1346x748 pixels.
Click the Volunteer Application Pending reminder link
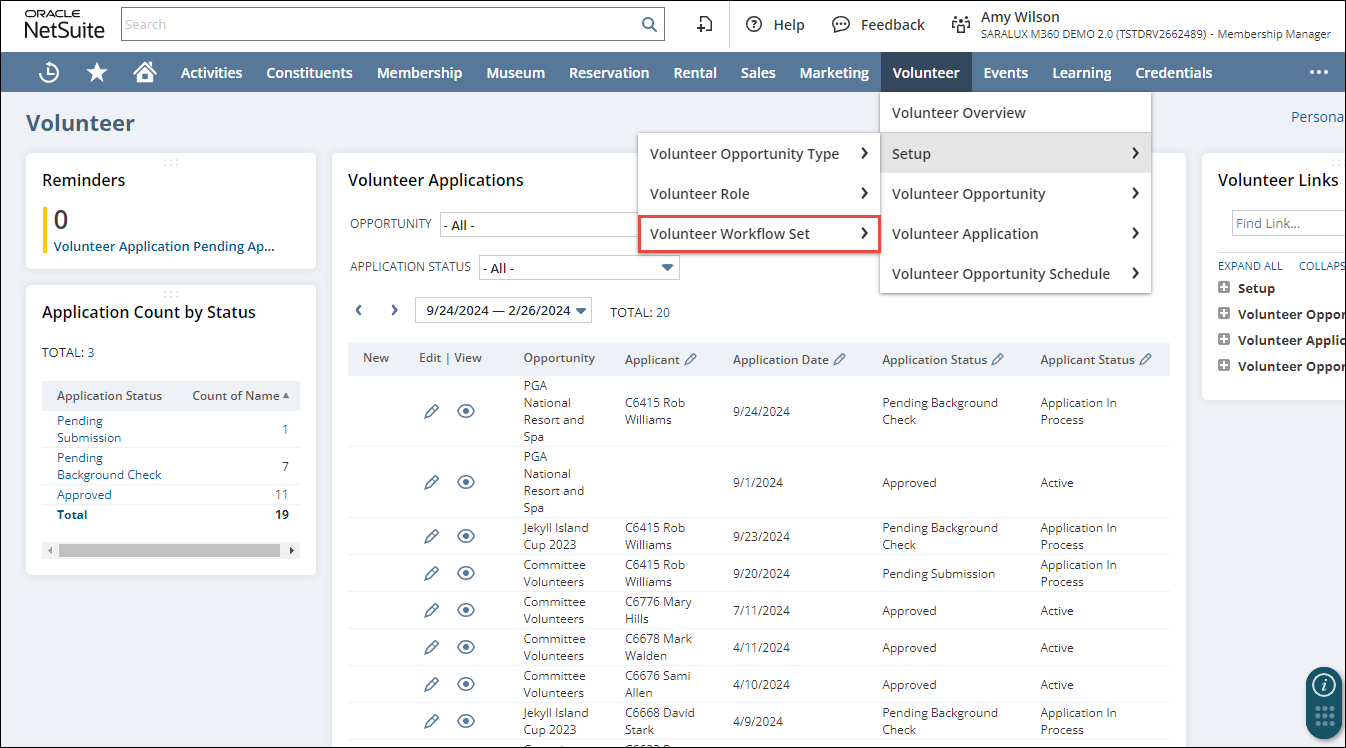click(x=163, y=246)
